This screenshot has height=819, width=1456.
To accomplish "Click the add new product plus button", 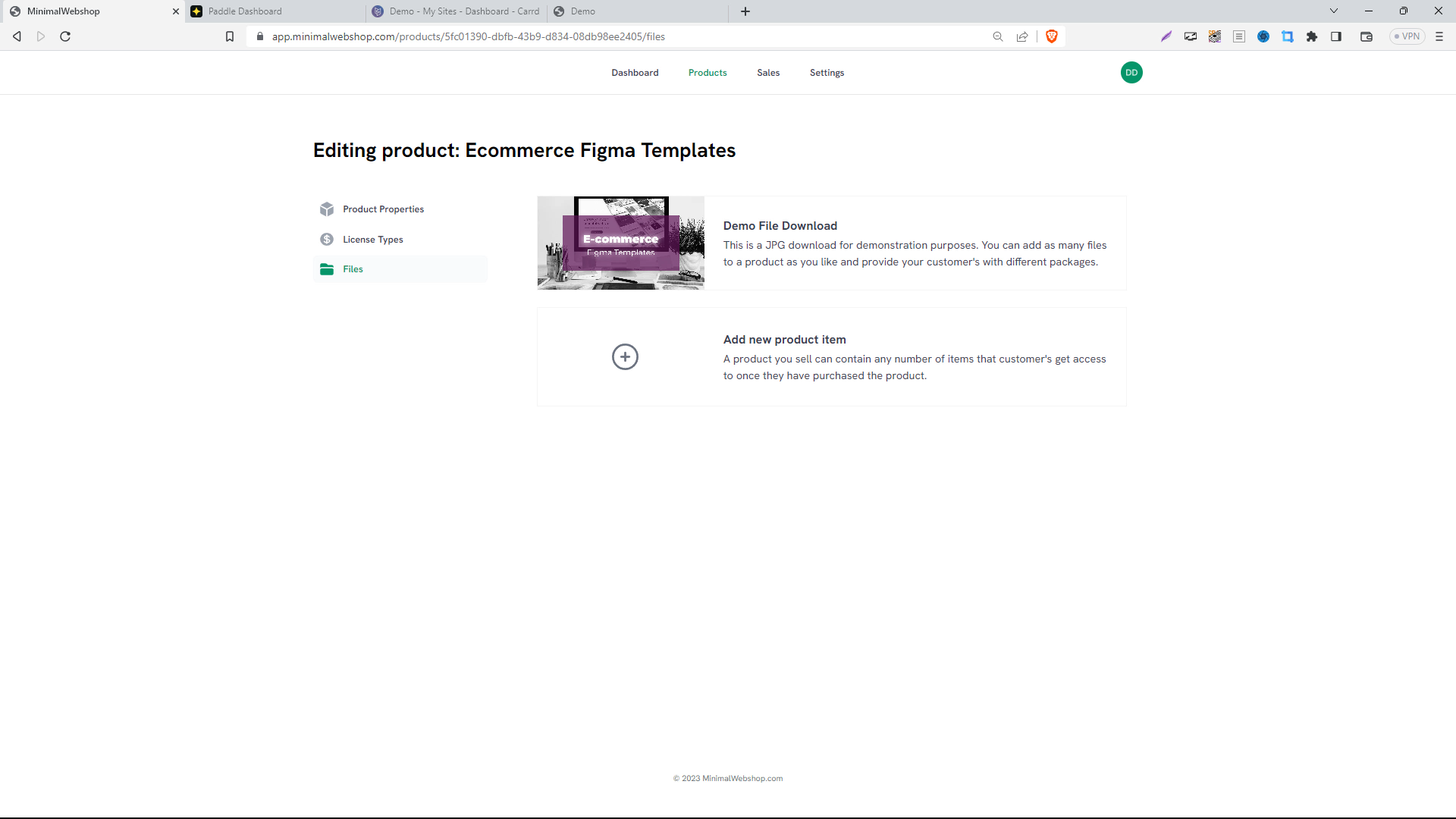I will [625, 357].
